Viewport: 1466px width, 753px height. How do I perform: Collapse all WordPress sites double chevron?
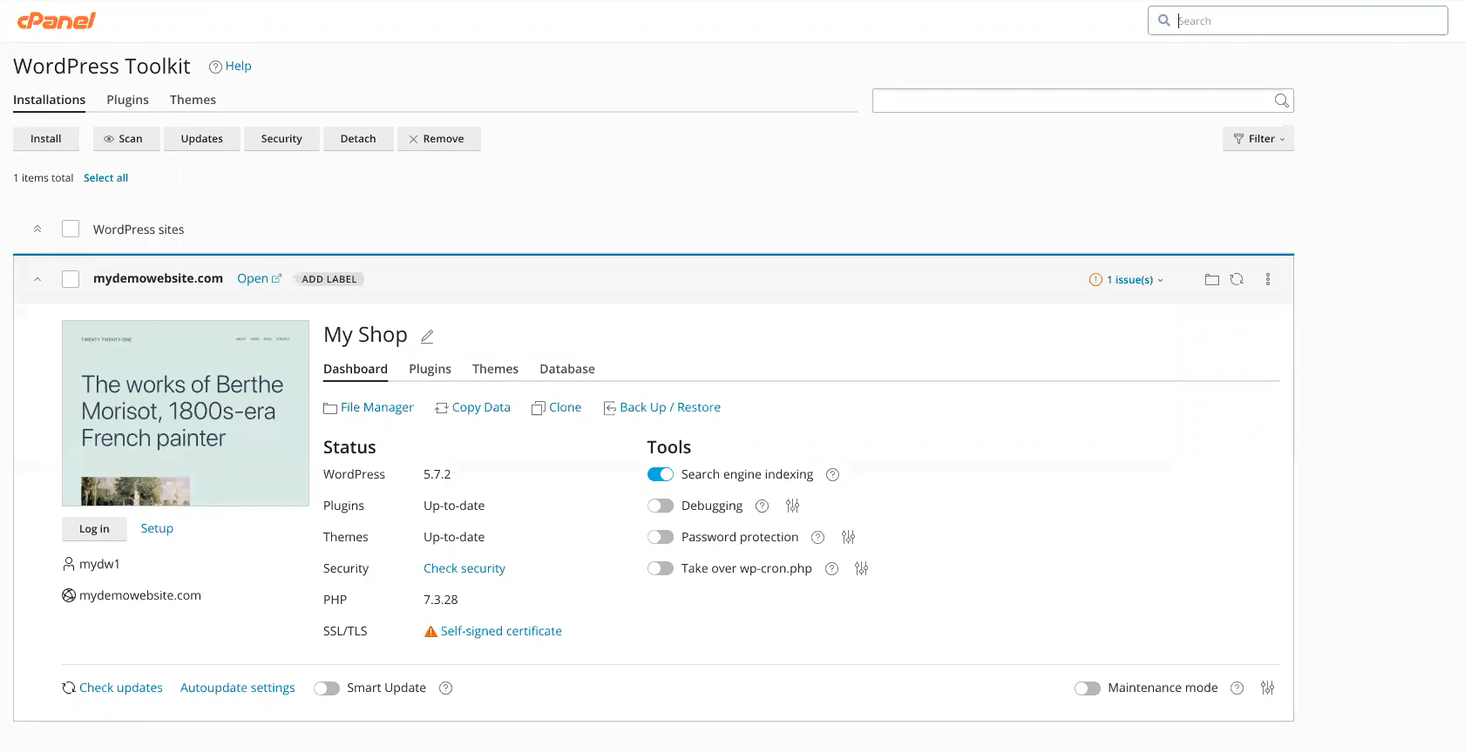(37, 229)
